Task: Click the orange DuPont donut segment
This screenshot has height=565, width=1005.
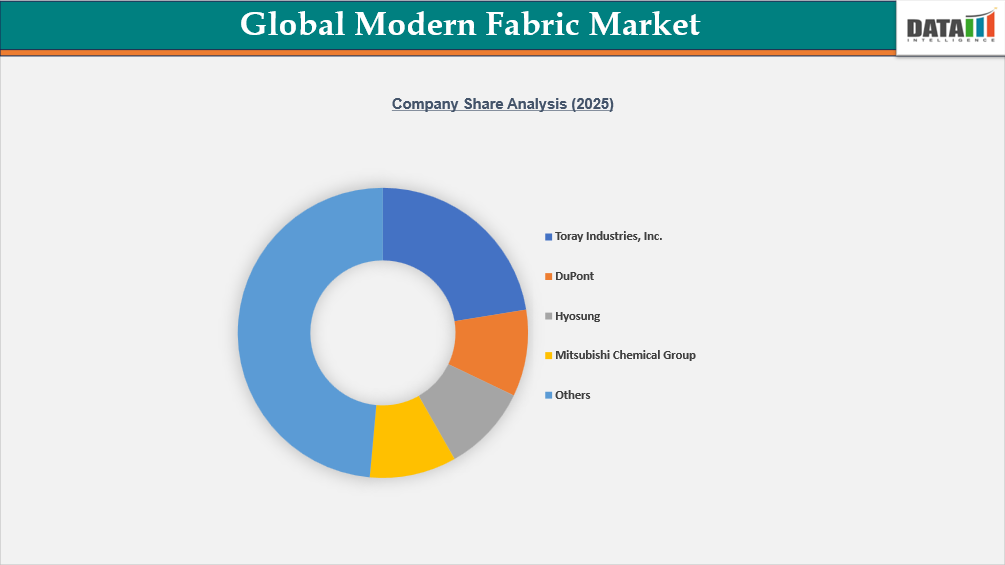Action: coord(492,349)
